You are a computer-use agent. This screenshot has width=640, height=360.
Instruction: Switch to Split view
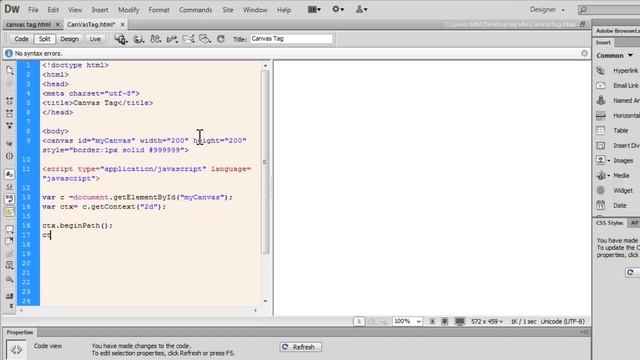pyautogui.click(x=44, y=39)
